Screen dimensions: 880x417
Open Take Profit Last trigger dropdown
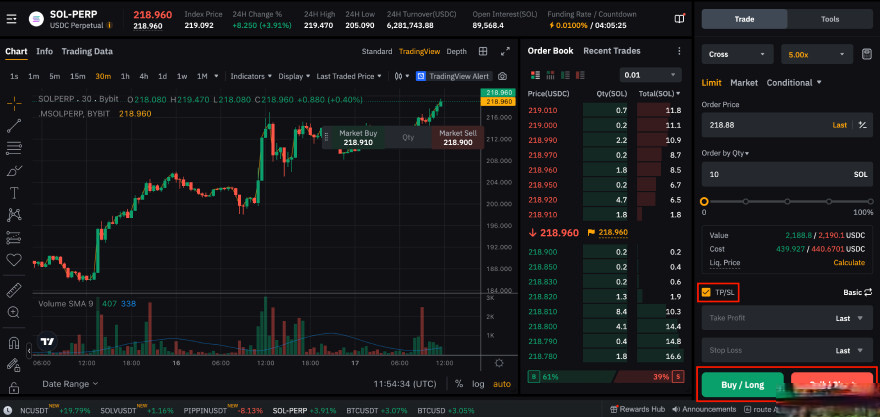pyautogui.click(x=849, y=318)
